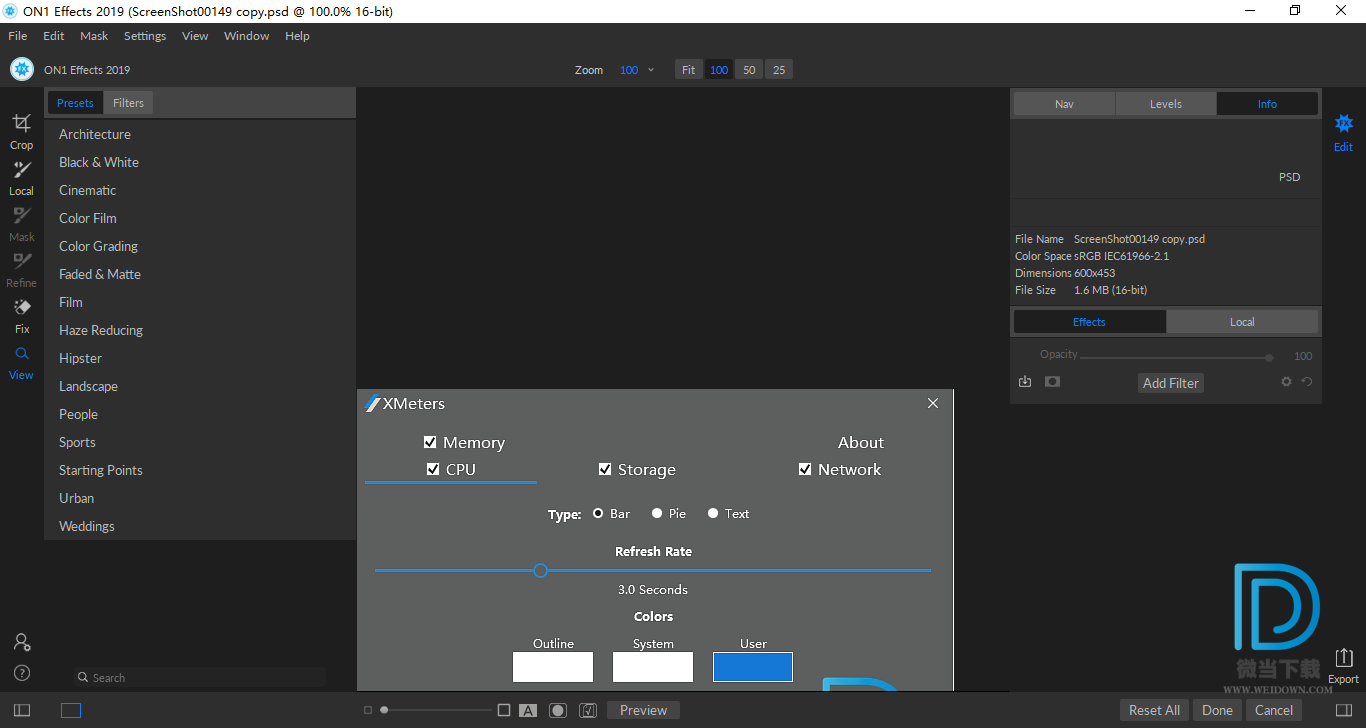
Task: Click the Done button
Action: pyautogui.click(x=1217, y=710)
